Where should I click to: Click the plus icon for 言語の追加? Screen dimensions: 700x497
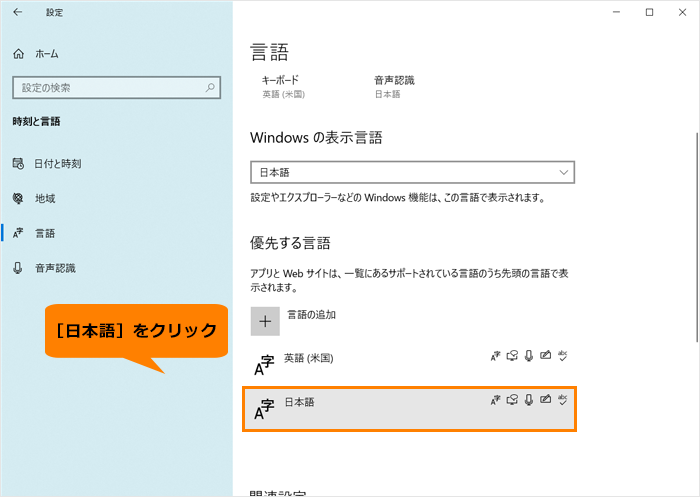265,321
